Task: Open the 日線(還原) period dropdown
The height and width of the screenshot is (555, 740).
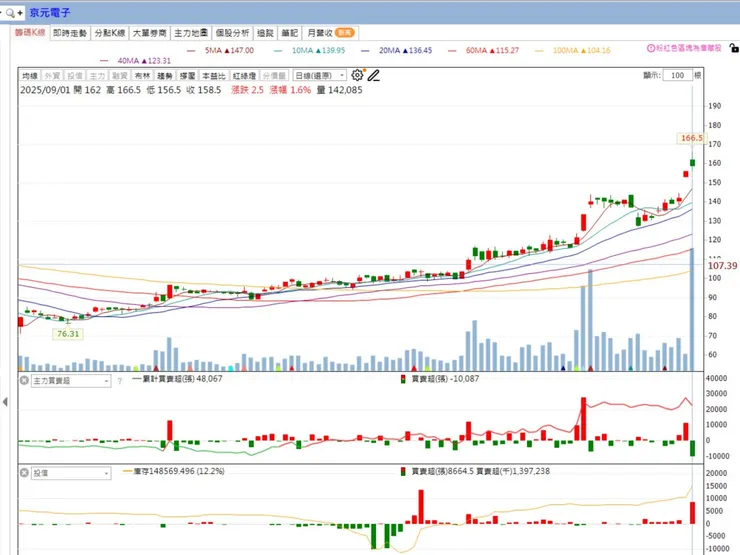Action: [x=320, y=76]
